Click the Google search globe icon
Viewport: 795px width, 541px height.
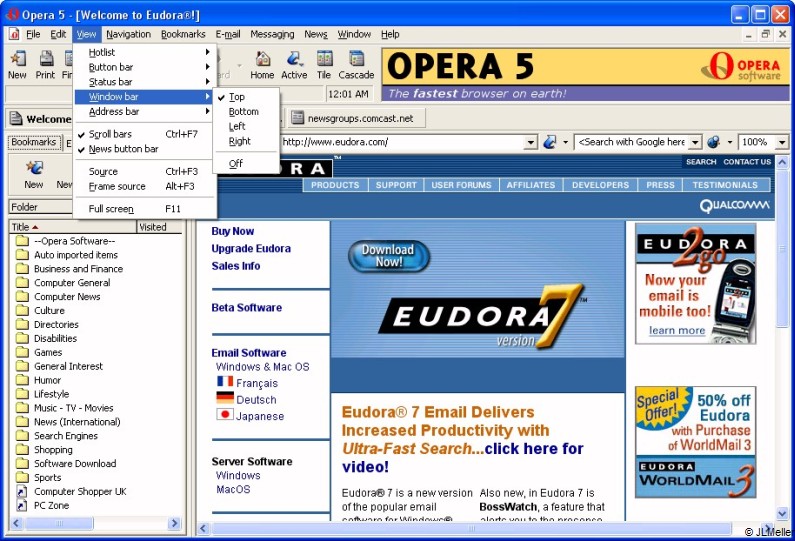pos(713,142)
